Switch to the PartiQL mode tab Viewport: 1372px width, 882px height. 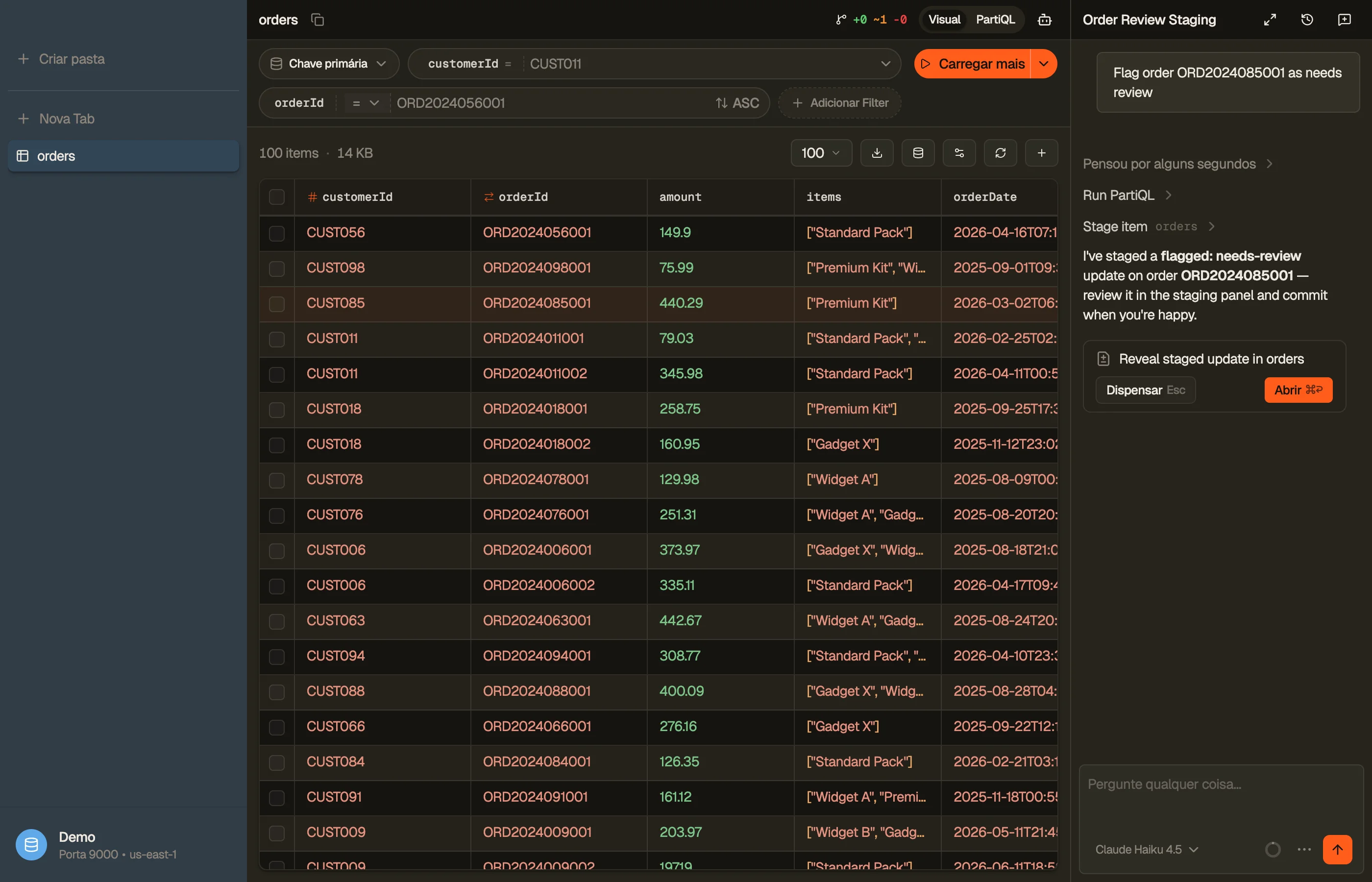tap(995, 20)
